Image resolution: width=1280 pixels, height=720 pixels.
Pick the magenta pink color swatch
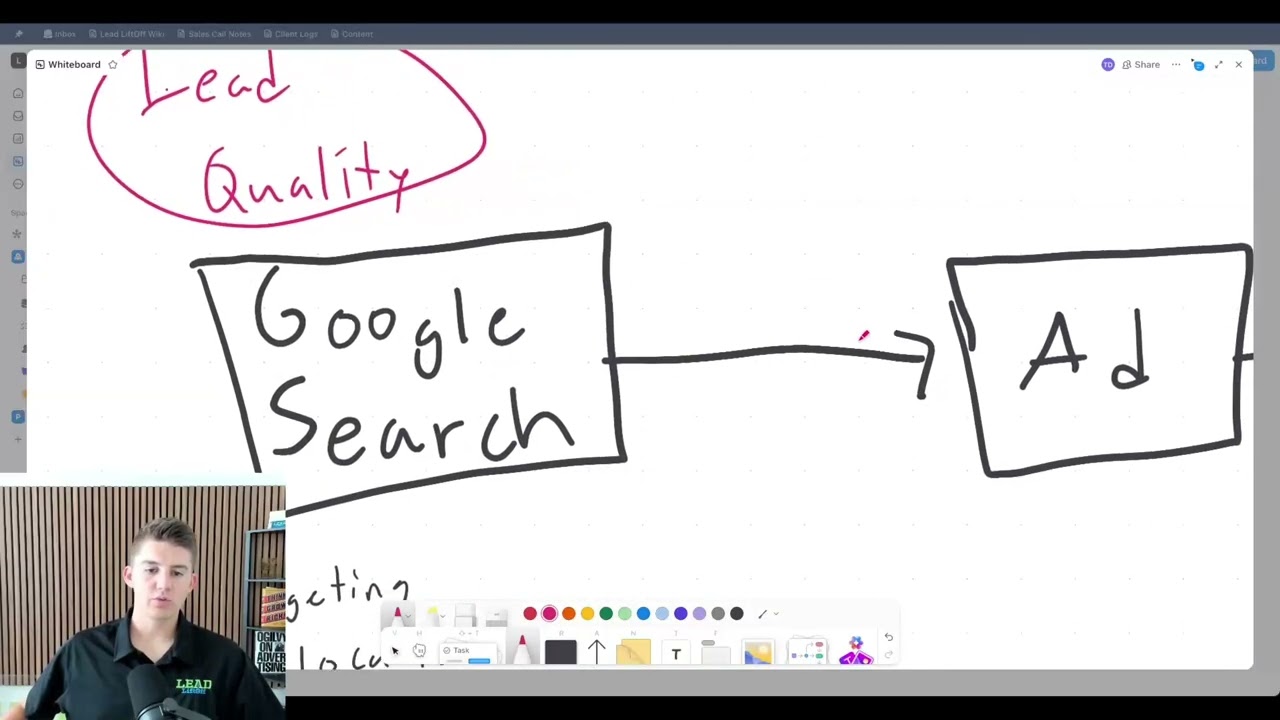(x=549, y=614)
